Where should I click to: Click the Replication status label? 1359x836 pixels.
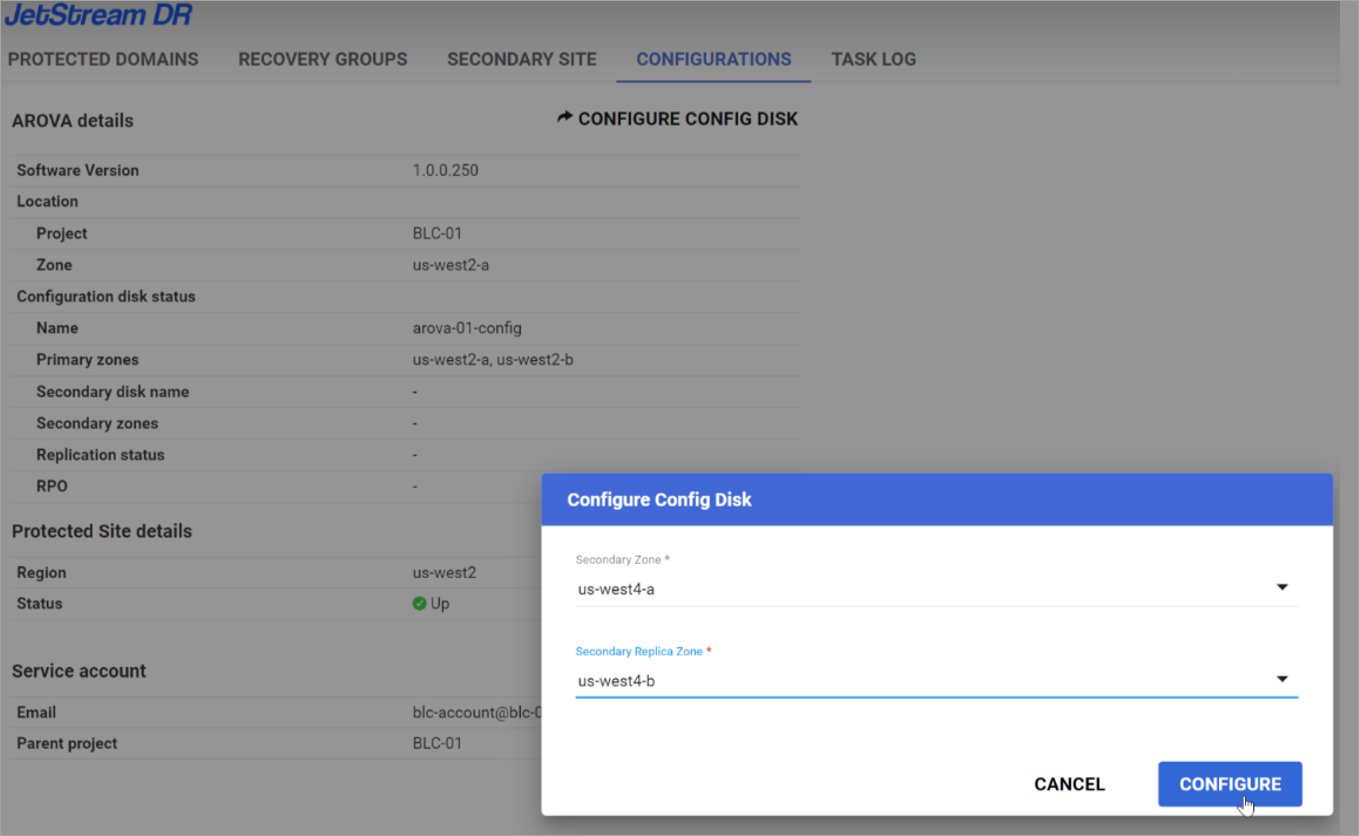pyautogui.click(x=101, y=455)
